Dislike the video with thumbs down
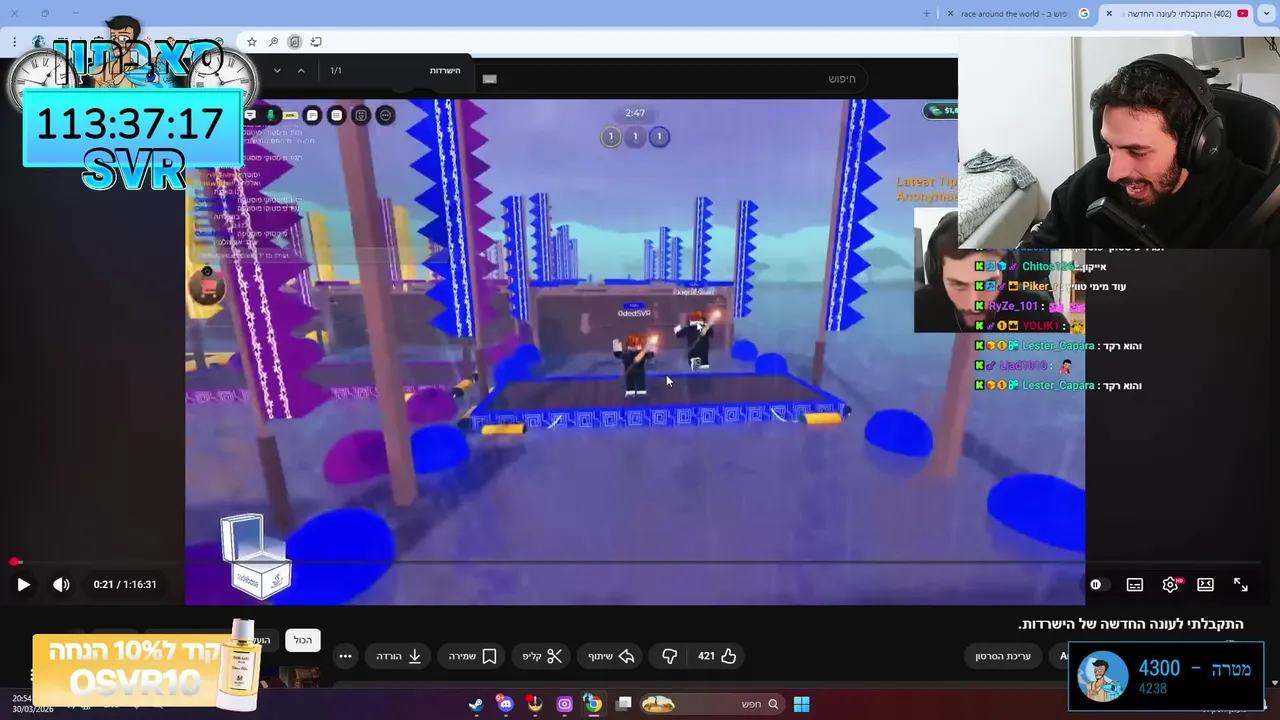Image resolution: width=1280 pixels, height=720 pixels. tap(669, 656)
